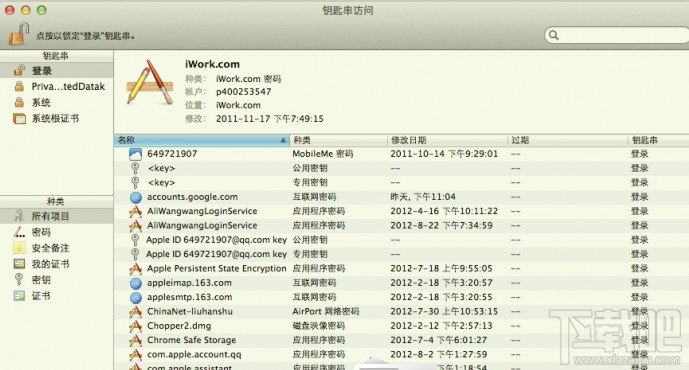Viewport: 689px width, 370px height.
Task: Select AliWangwangLoginService dated 2012-8-22
Action: (402, 225)
